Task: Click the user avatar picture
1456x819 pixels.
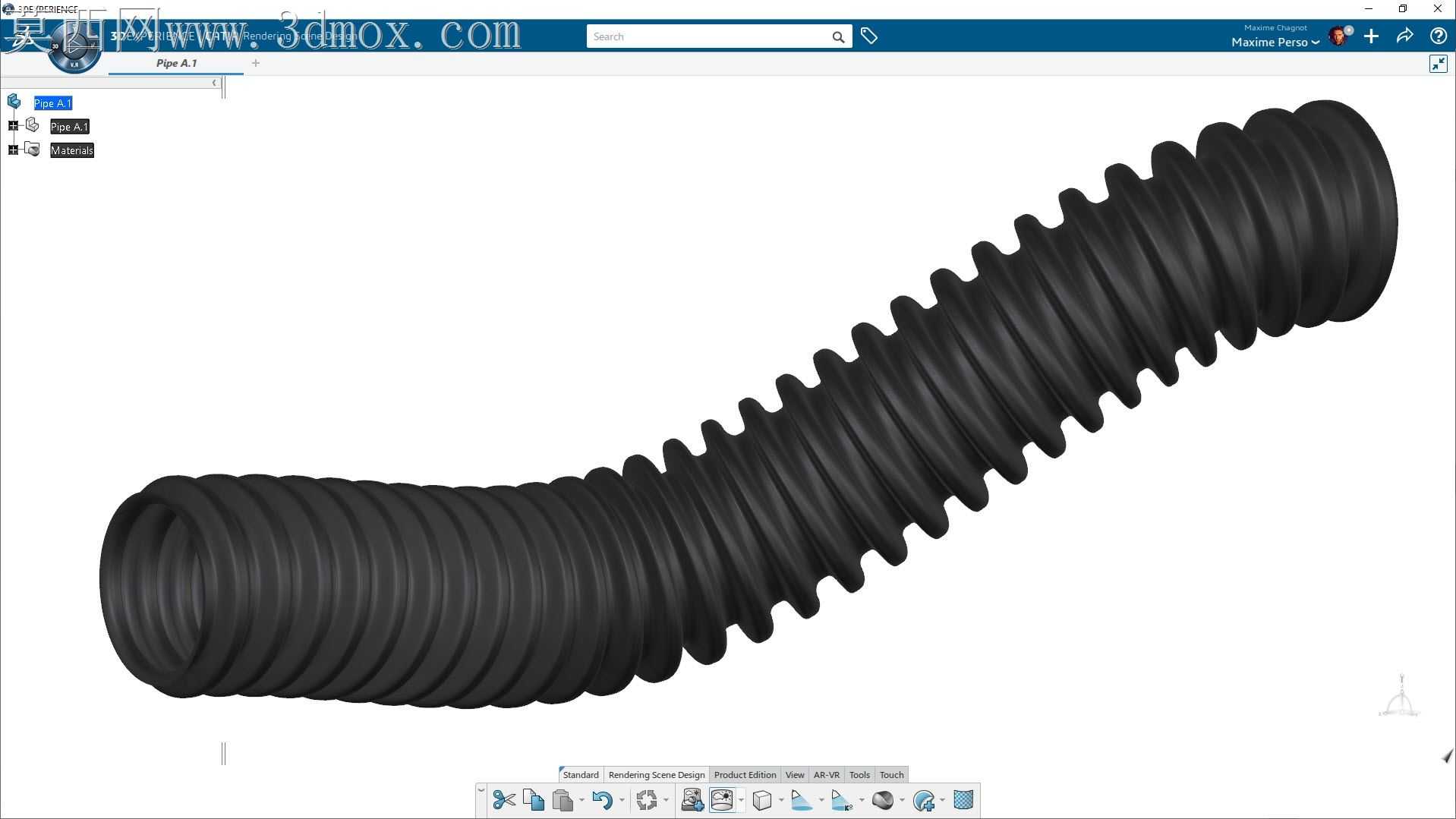Action: 1338,36
